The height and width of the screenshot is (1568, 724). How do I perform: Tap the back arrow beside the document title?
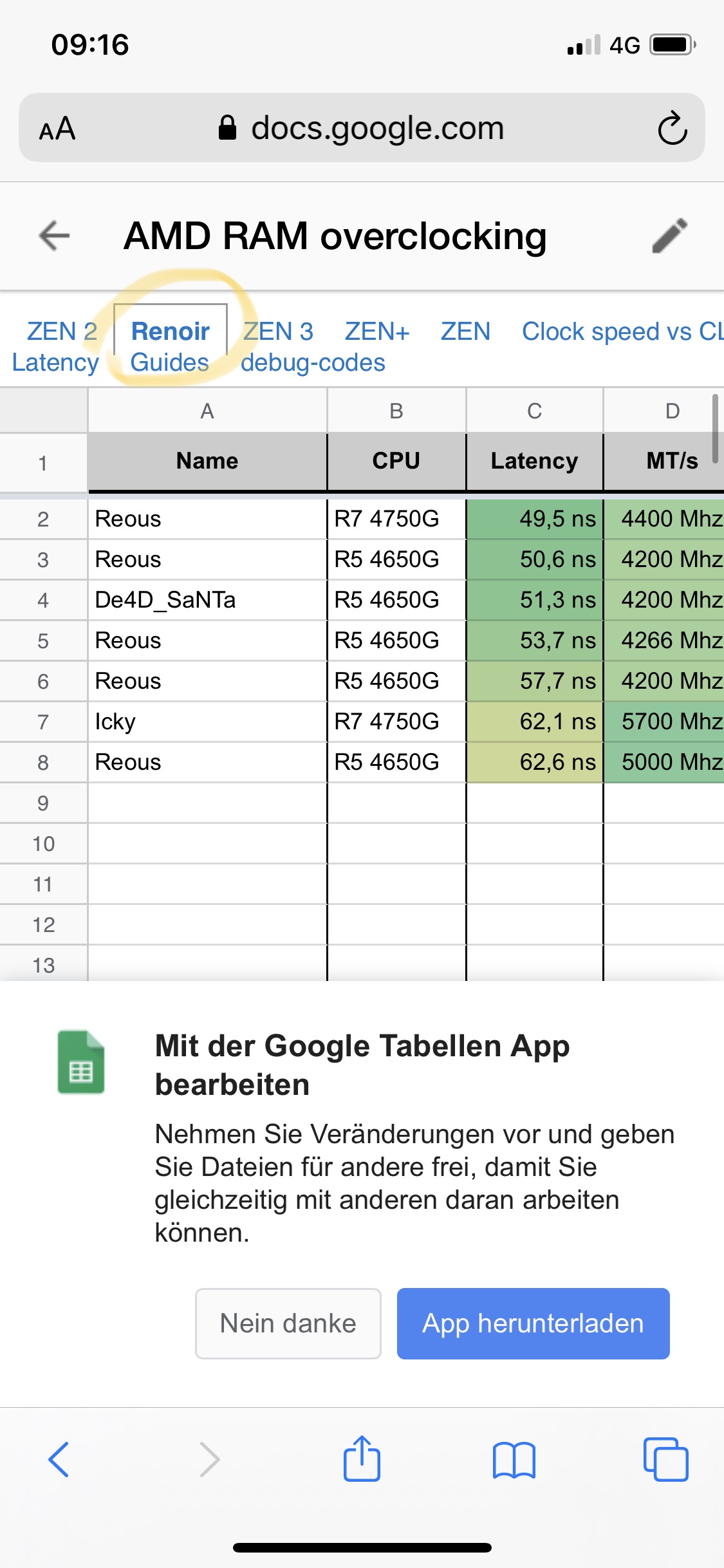(x=54, y=236)
